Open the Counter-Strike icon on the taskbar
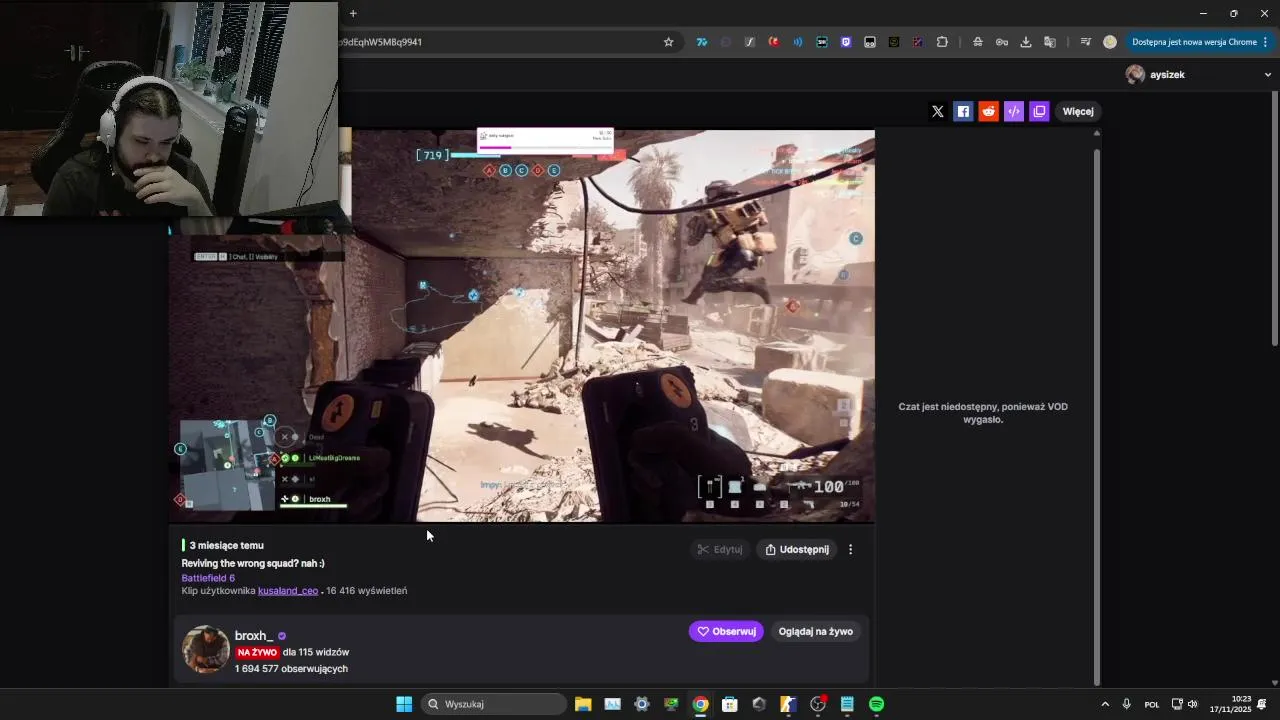Viewport: 1280px width, 720px height. click(x=788, y=704)
